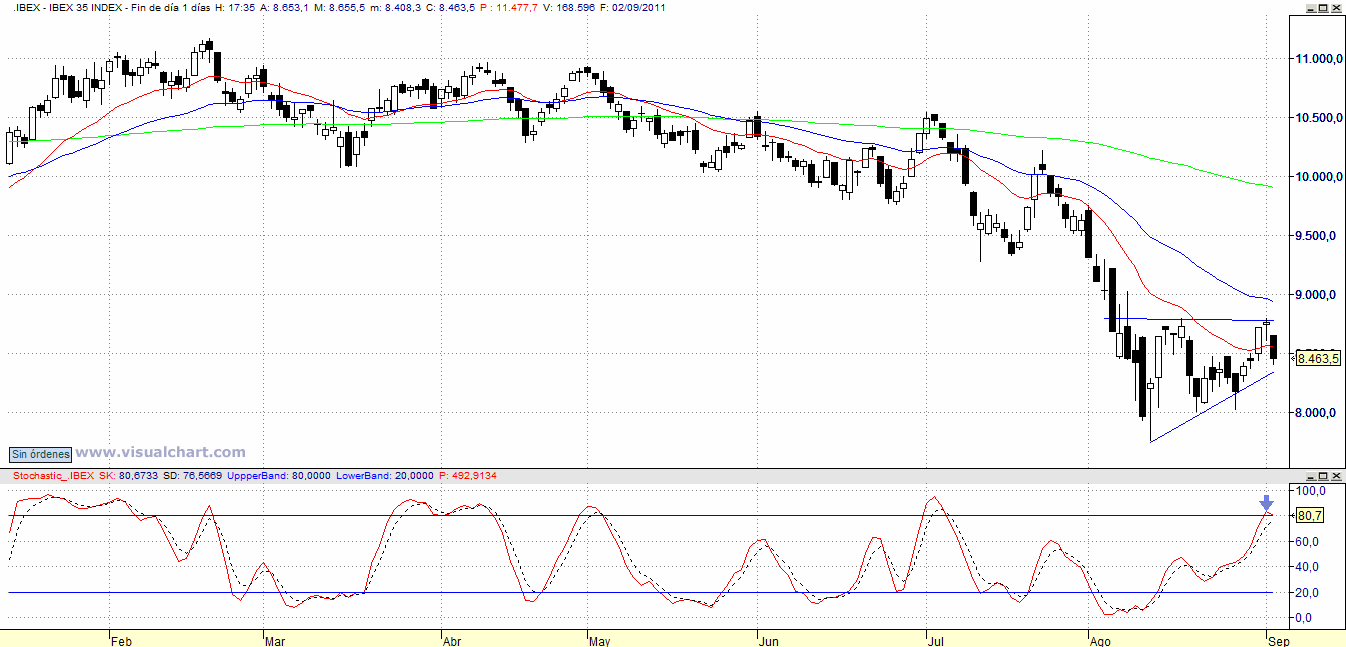
Task: Click the 'UppperBand: 80,0000' label
Action: 280,474
